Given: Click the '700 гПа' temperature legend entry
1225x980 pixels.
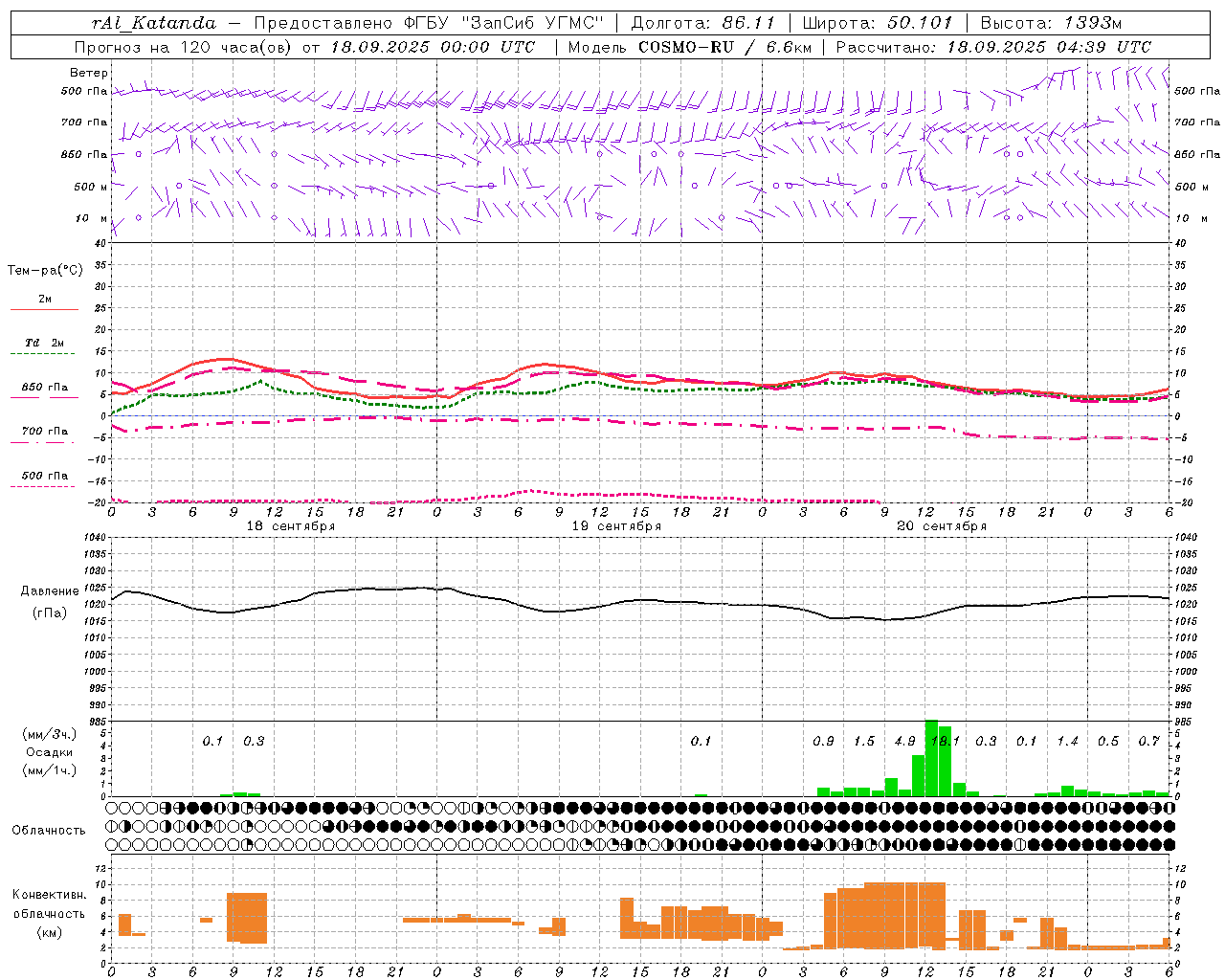Looking at the screenshot, I should (x=45, y=432).
